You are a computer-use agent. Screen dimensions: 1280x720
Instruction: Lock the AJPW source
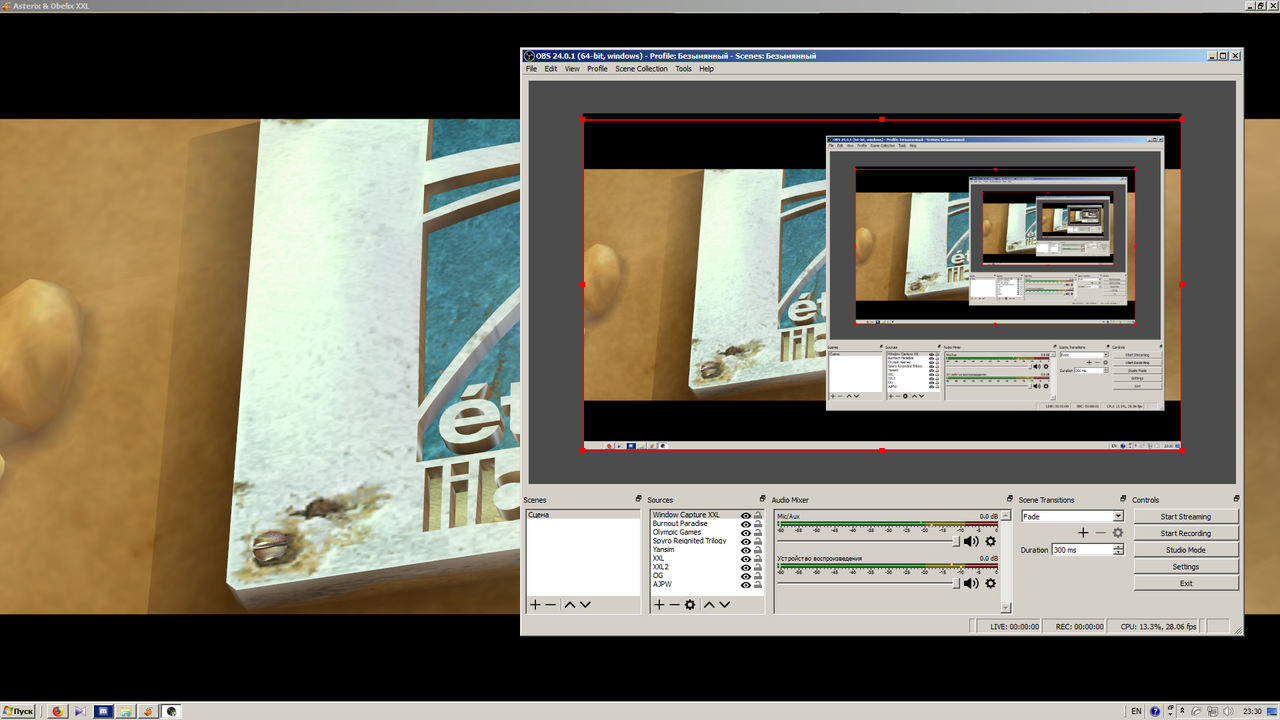click(758, 584)
